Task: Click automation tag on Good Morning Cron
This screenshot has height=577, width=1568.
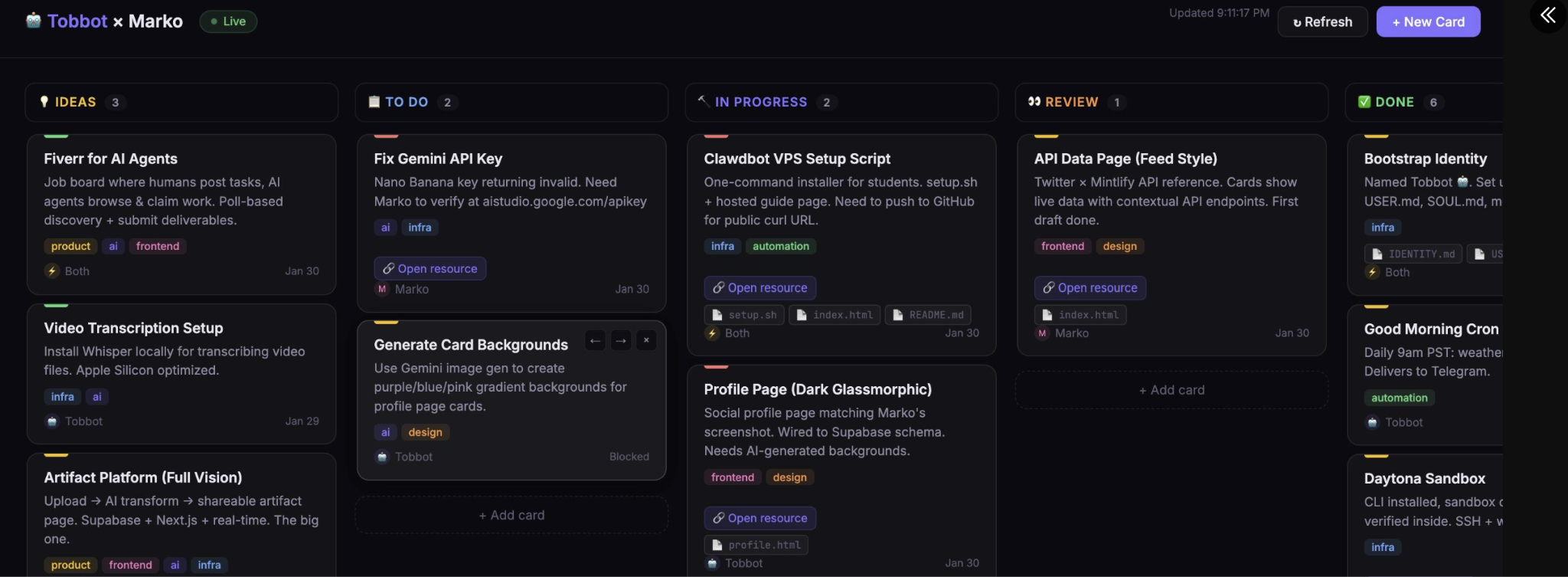Action: point(1400,398)
